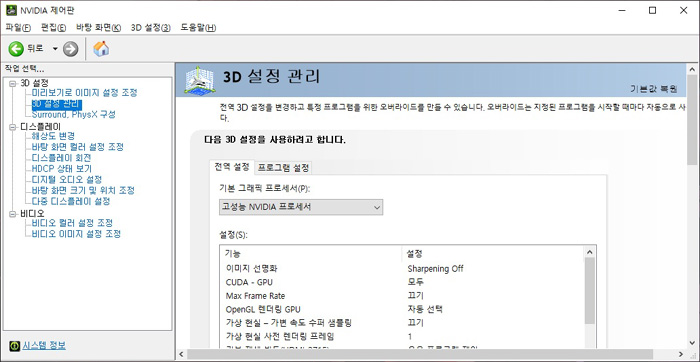This screenshot has width=700, height=362.
Task: Select 3D 설정 관리 tree item
Action: pos(57,104)
